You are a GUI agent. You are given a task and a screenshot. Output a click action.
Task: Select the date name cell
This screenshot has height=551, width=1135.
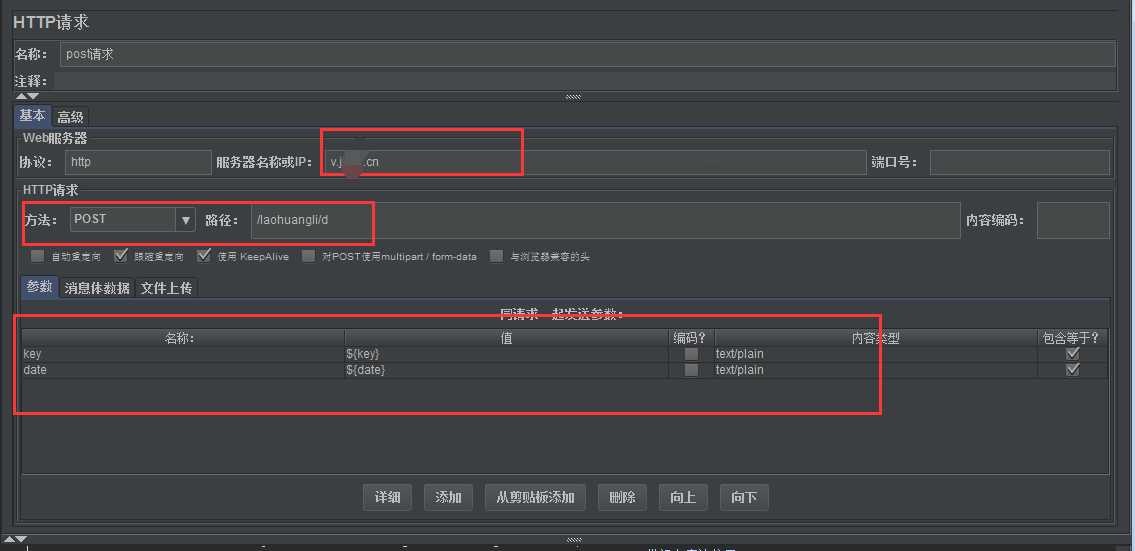tap(183, 370)
